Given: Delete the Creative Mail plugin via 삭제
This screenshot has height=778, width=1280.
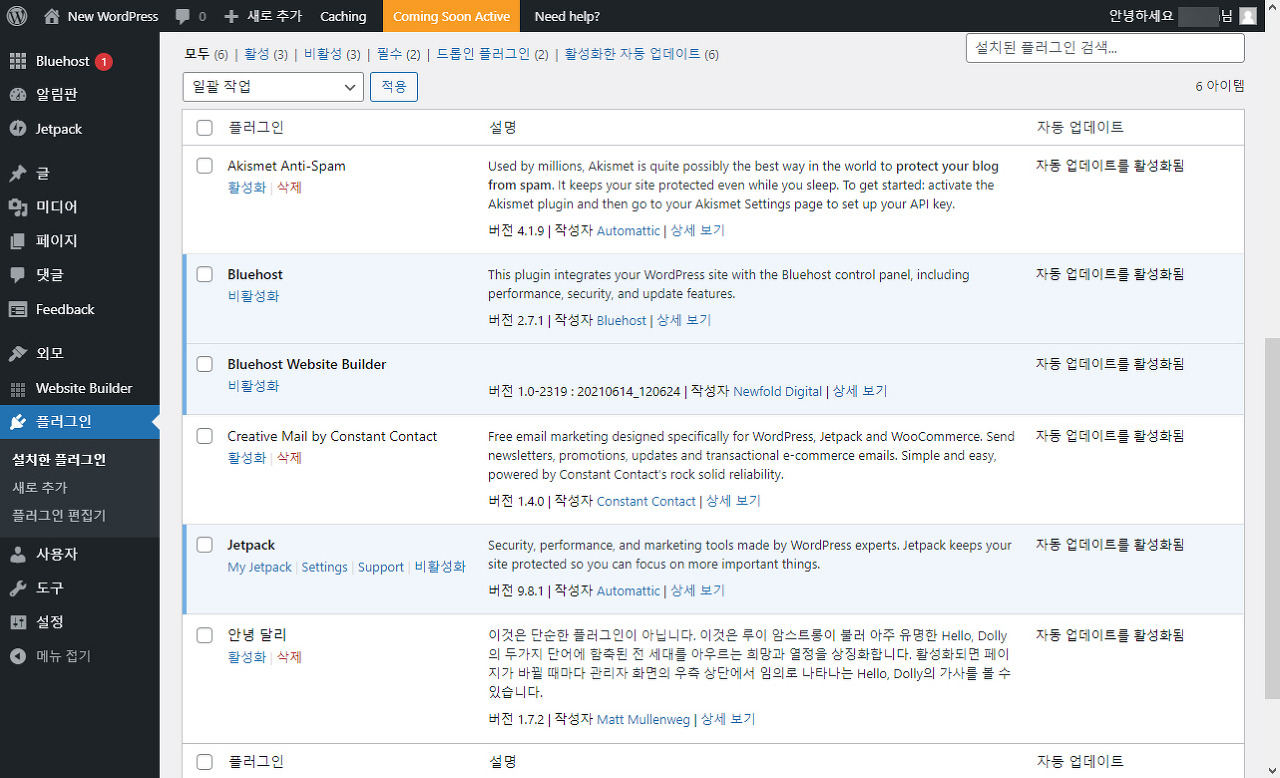Looking at the screenshot, I should coord(289,458).
